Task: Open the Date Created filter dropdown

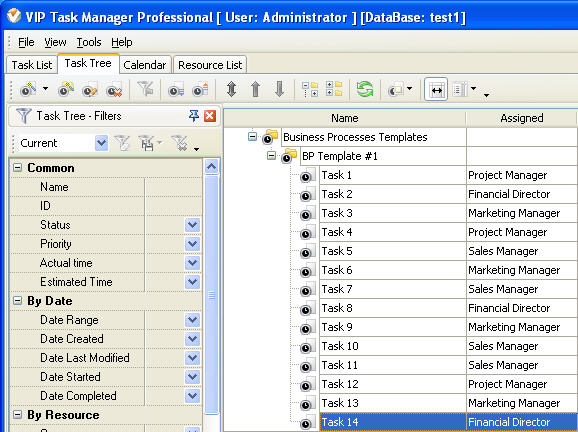Action: tap(192, 339)
